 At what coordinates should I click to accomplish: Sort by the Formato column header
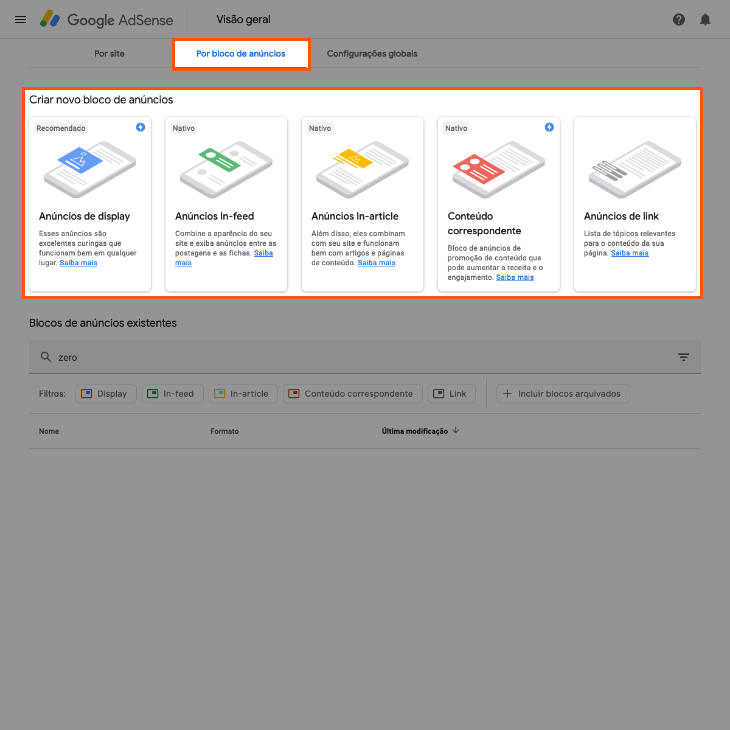click(224, 432)
